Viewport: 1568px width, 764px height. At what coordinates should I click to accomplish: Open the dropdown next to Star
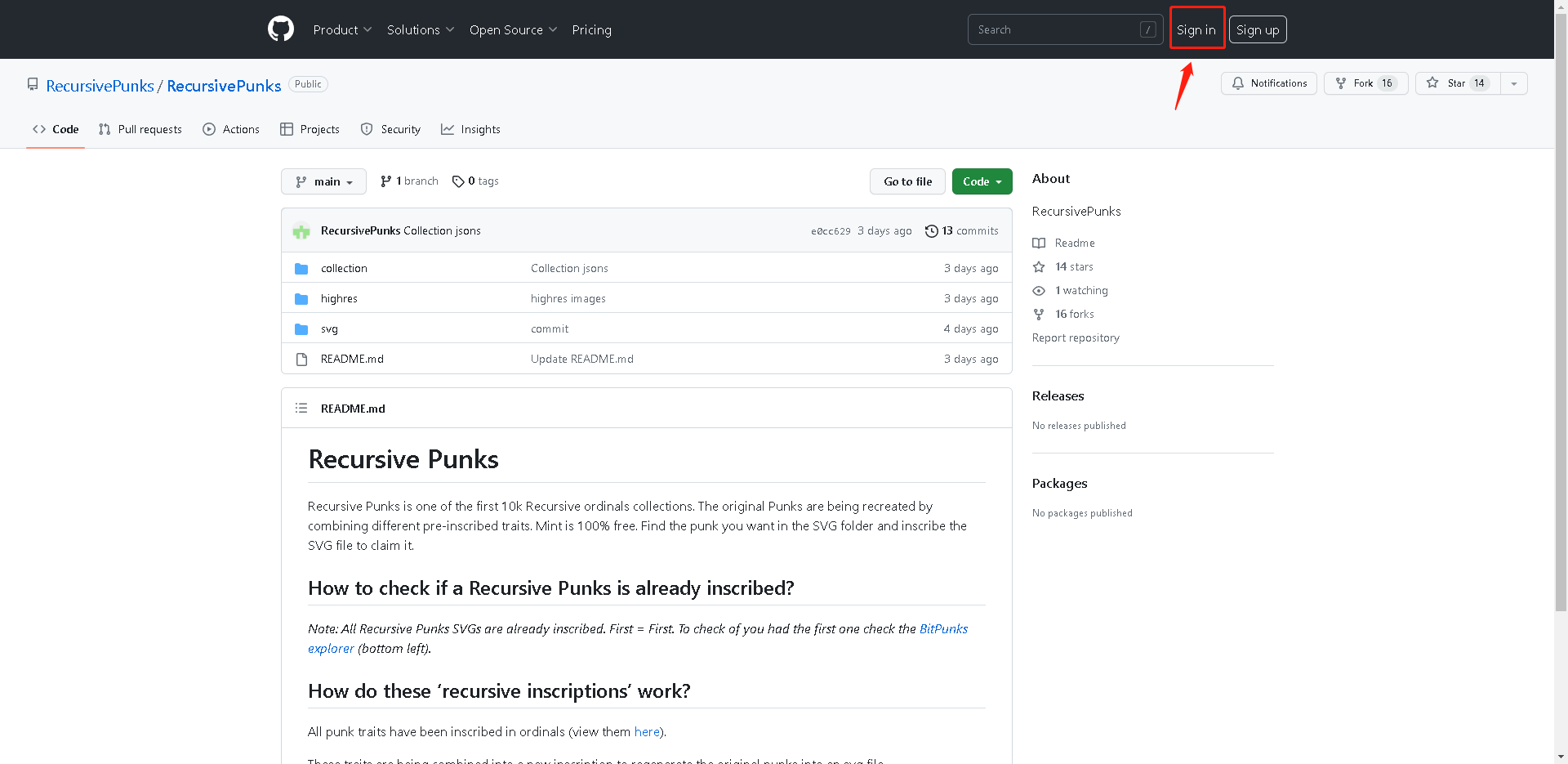1514,83
